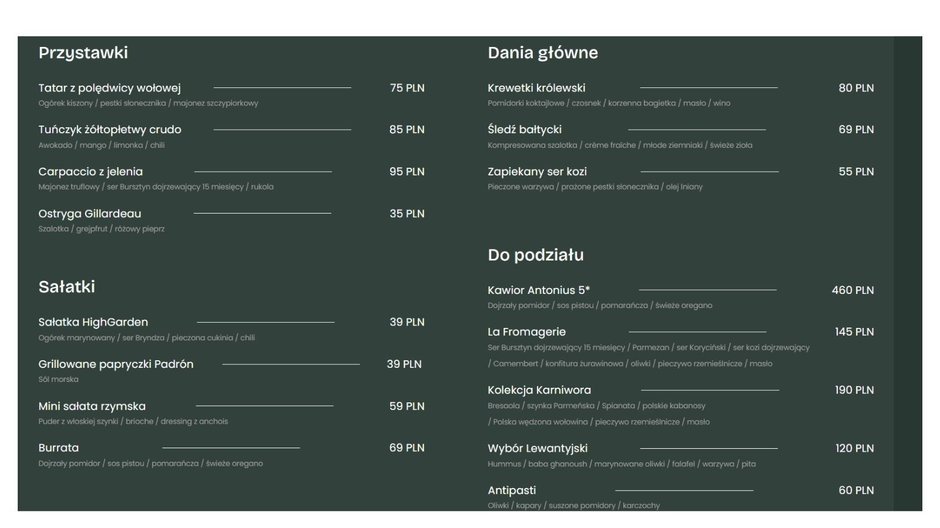This screenshot has width=940, height=528.
Task: Click the 460 PLN caviar price
Action: (x=853, y=290)
